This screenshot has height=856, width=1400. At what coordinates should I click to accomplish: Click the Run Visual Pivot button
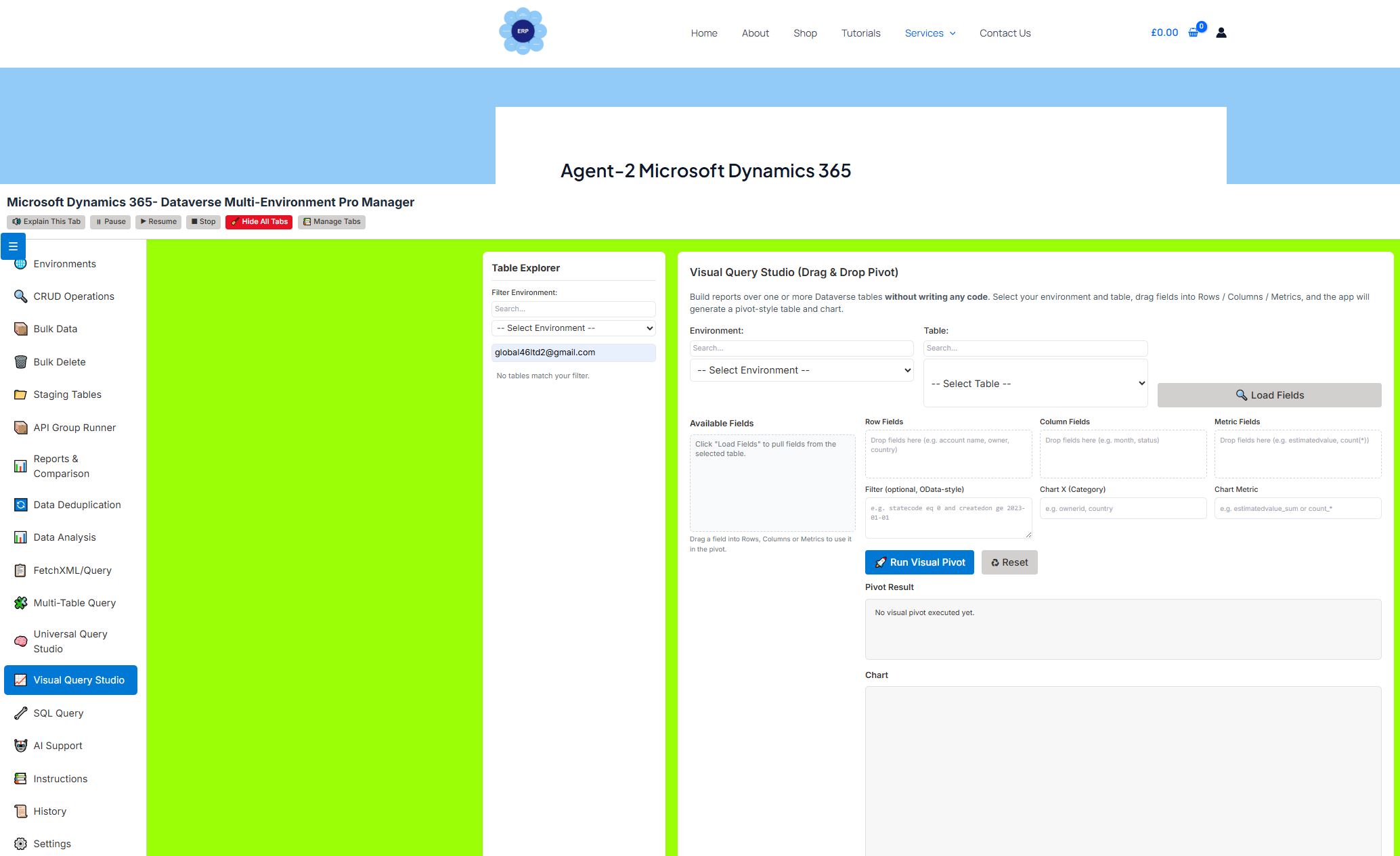tap(919, 562)
